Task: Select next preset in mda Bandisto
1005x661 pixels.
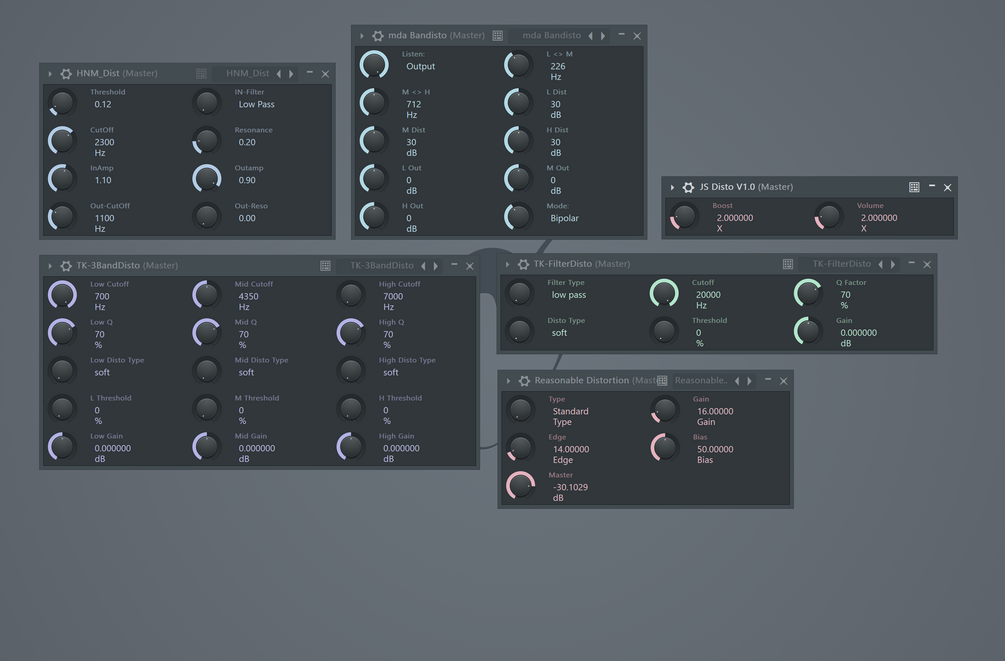Action: (602, 36)
